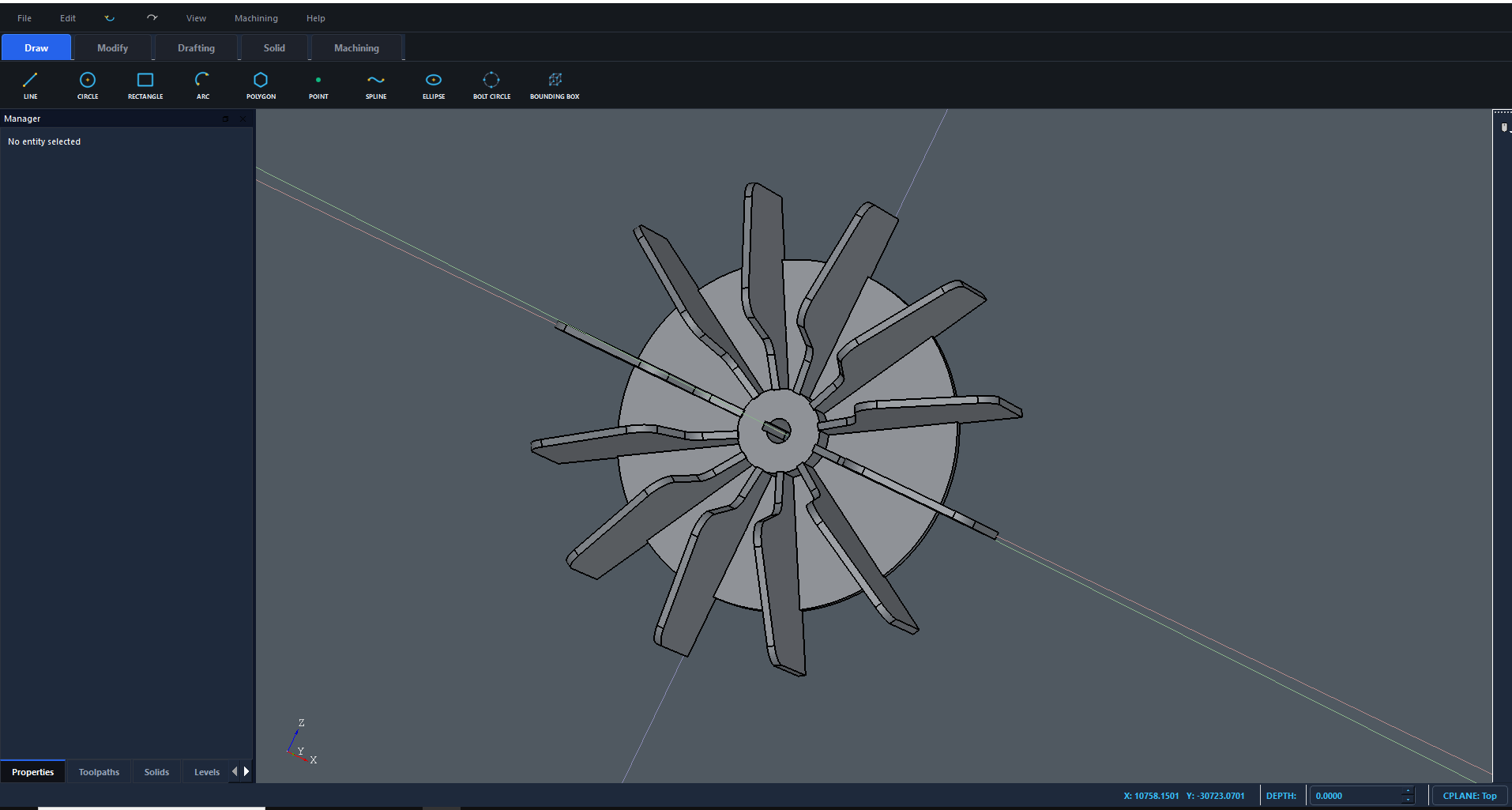Select the Line drawing tool

(x=30, y=85)
